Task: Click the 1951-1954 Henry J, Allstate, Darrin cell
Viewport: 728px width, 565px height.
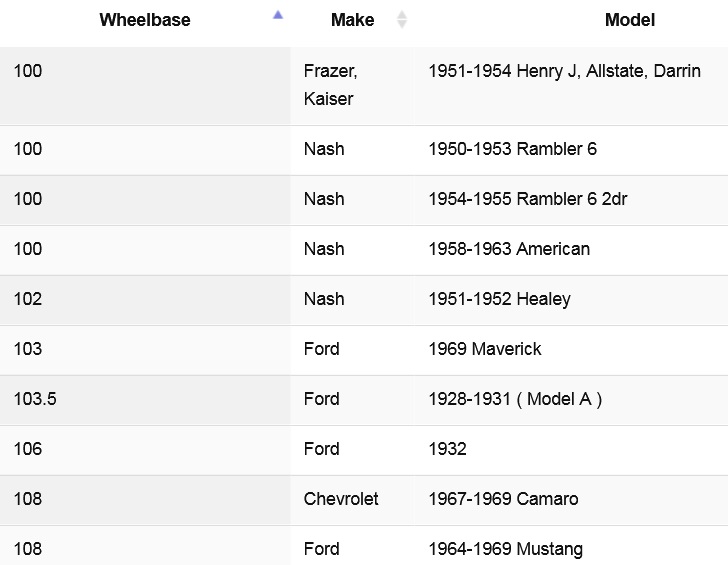Action: 564,72
